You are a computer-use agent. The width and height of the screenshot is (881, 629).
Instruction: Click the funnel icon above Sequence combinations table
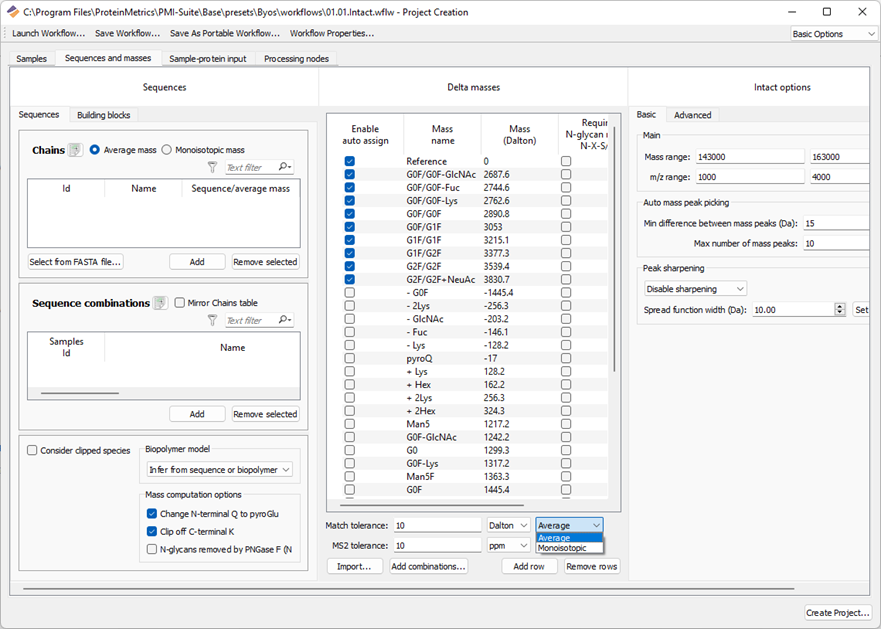(212, 320)
